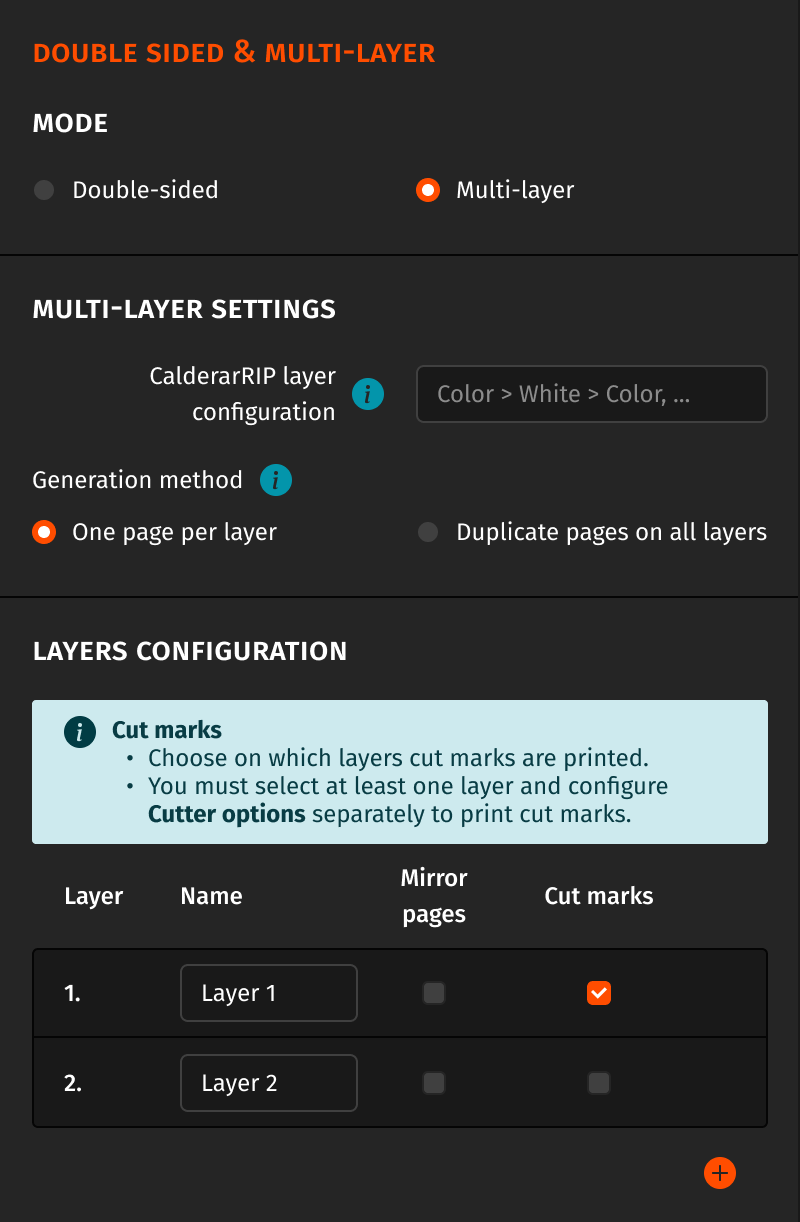
Task: Click the LAYERS CONFIGURATION section header
Action: pyautogui.click(x=189, y=650)
